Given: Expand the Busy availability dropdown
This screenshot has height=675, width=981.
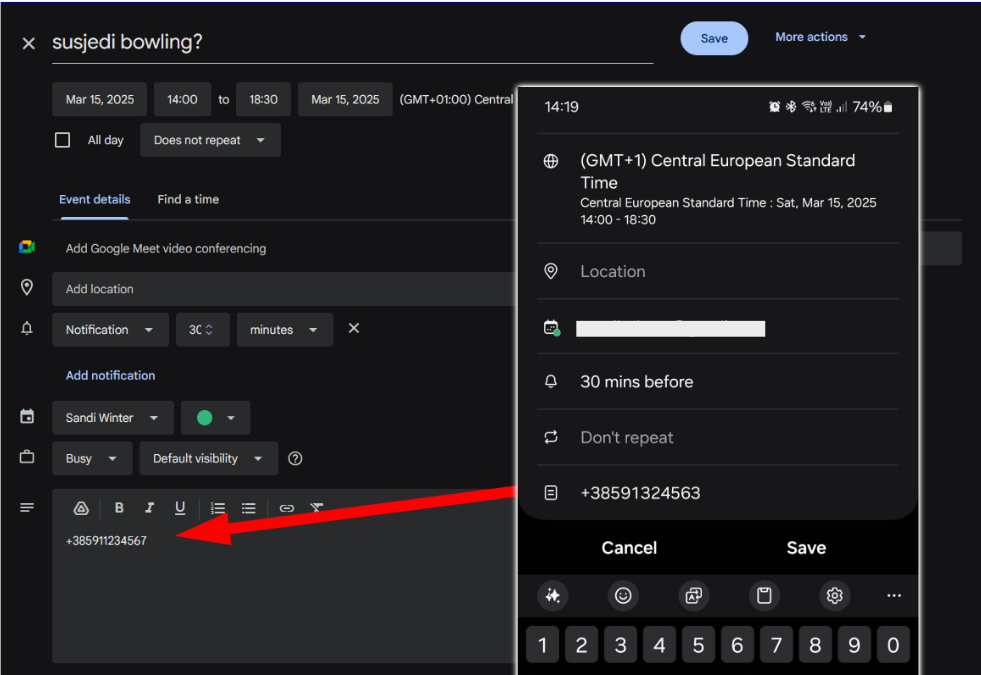Looking at the screenshot, I should pyautogui.click(x=92, y=458).
